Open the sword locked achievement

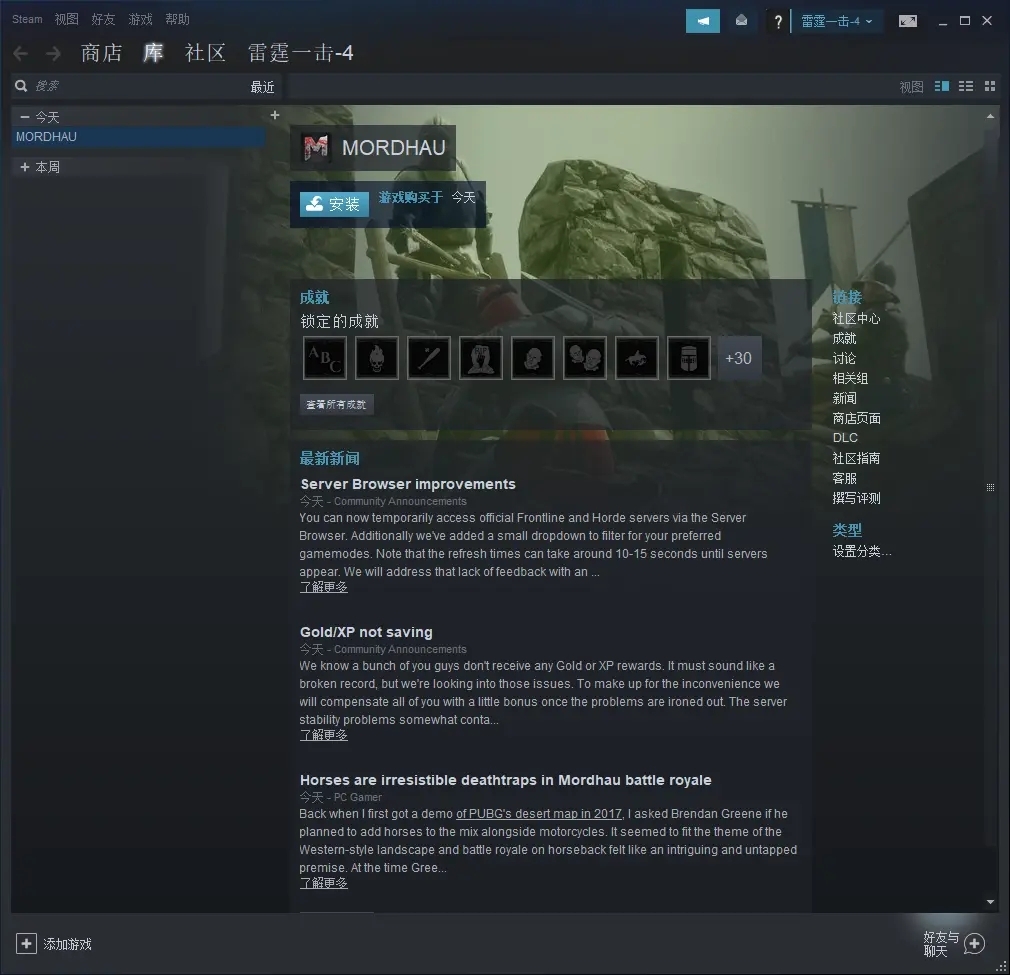pos(429,358)
